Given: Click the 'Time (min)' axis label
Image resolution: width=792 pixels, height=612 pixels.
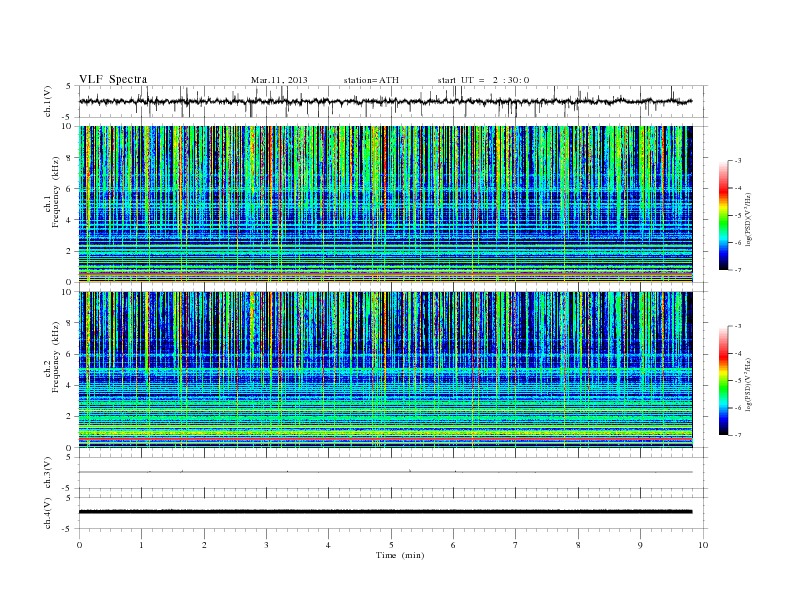Looking at the screenshot, I should tap(400, 555).
